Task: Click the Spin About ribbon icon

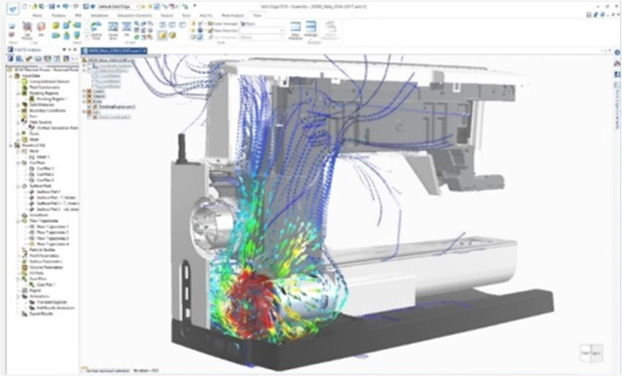Action: point(96,30)
